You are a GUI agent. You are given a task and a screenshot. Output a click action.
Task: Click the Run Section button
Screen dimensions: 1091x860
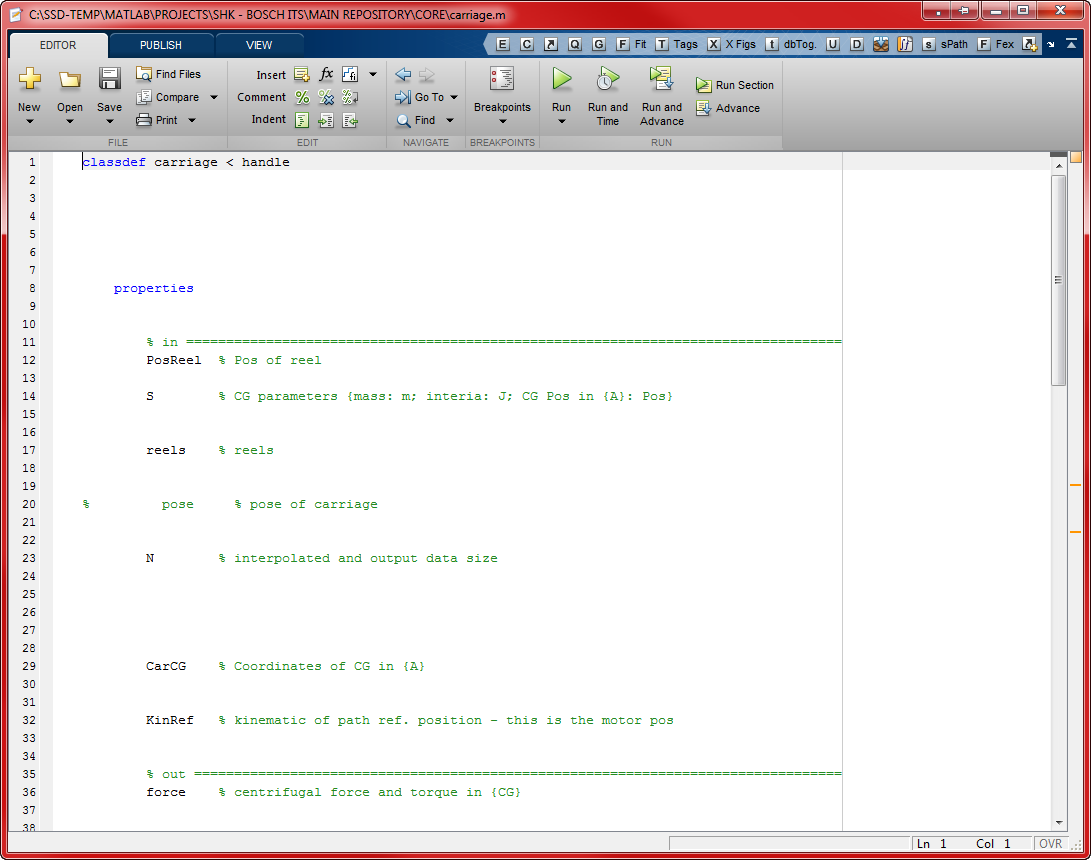point(735,85)
